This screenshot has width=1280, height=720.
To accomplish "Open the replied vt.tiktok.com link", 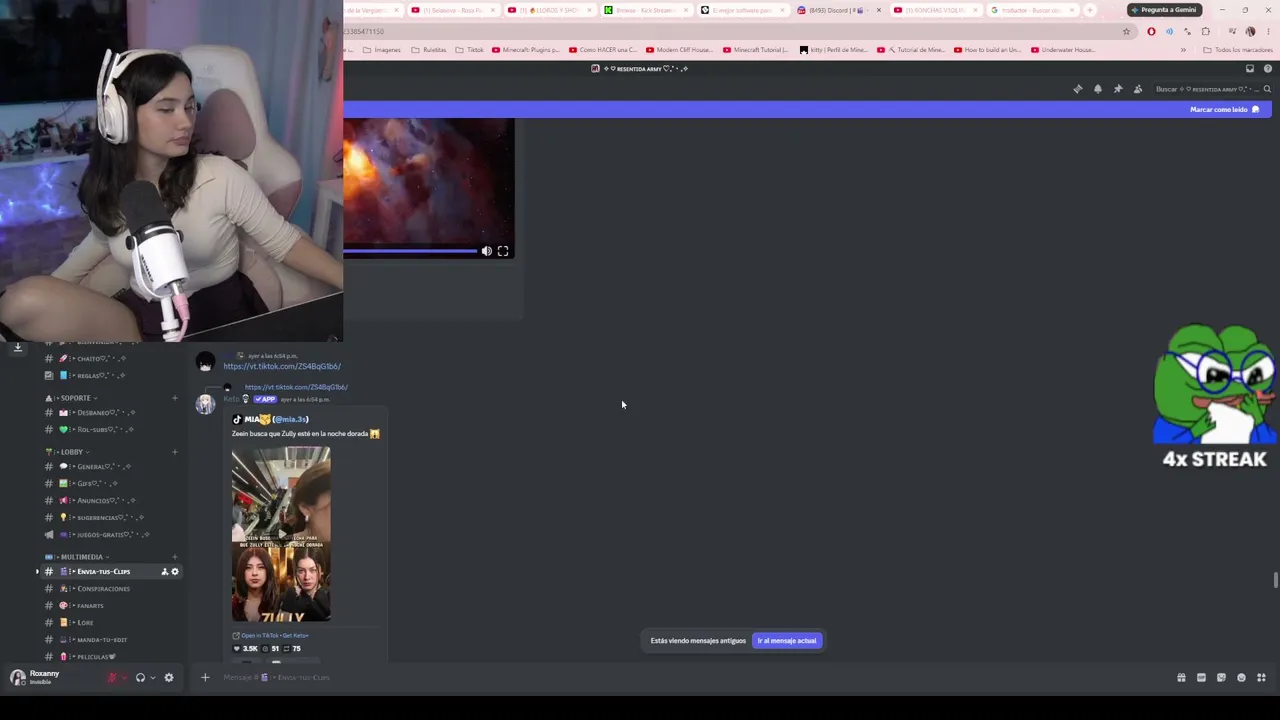I will click(x=296, y=387).
